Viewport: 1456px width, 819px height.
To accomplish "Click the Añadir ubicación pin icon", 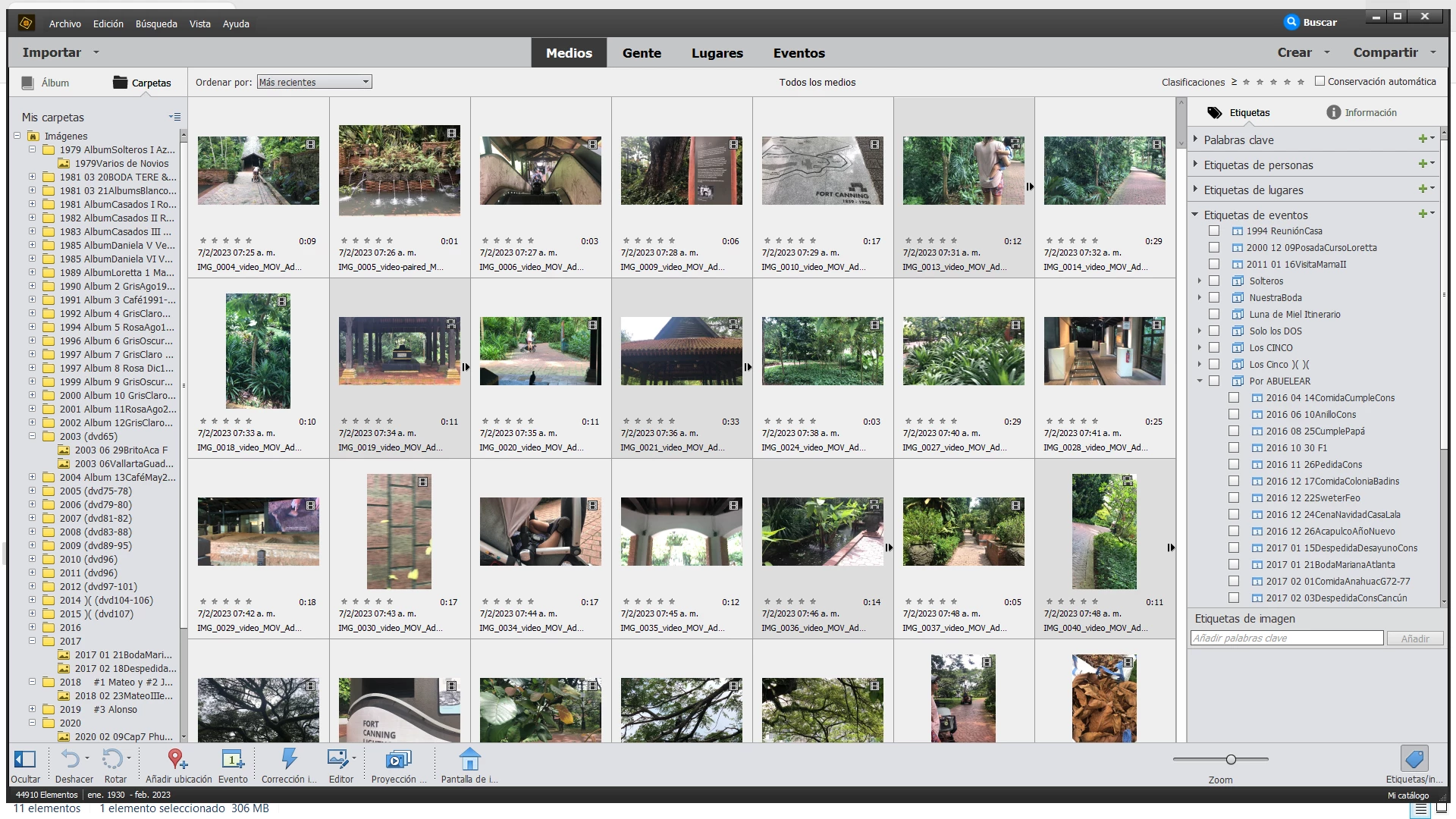I will coord(177,759).
